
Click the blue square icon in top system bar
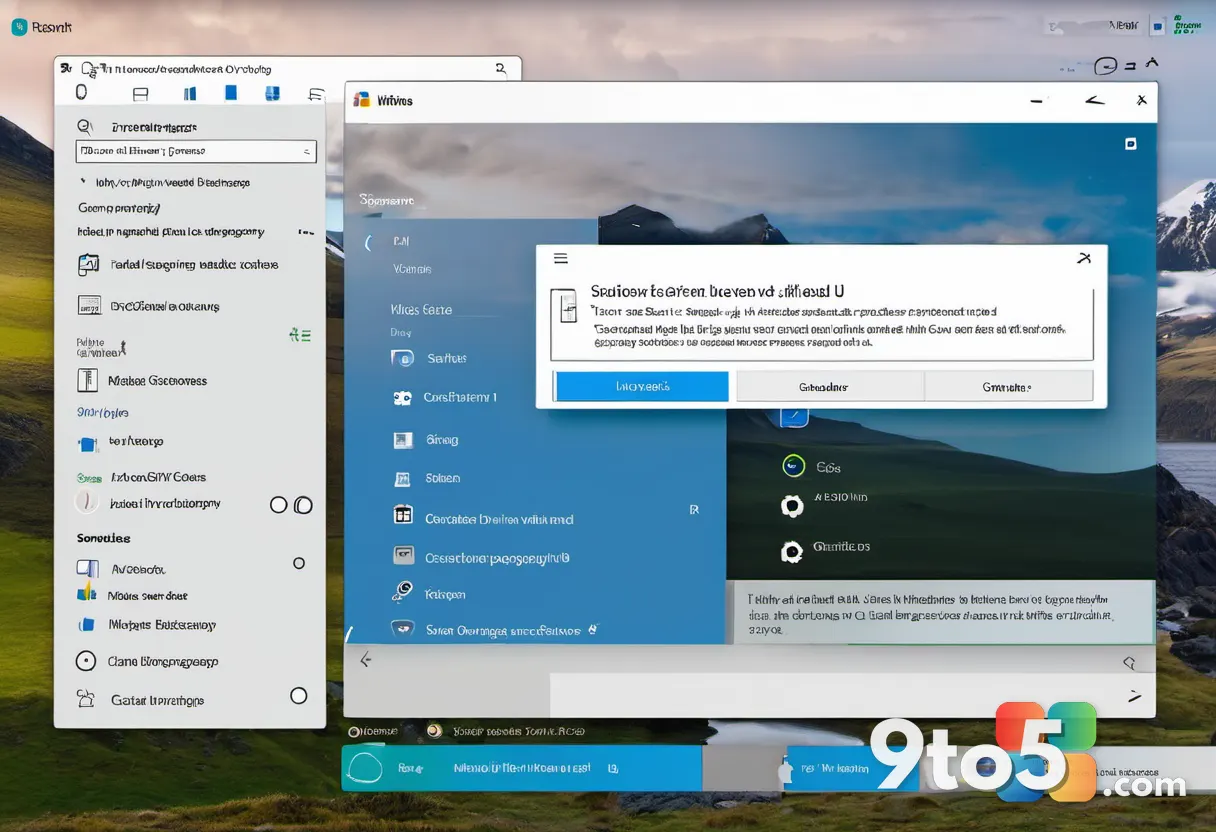pos(1157,27)
